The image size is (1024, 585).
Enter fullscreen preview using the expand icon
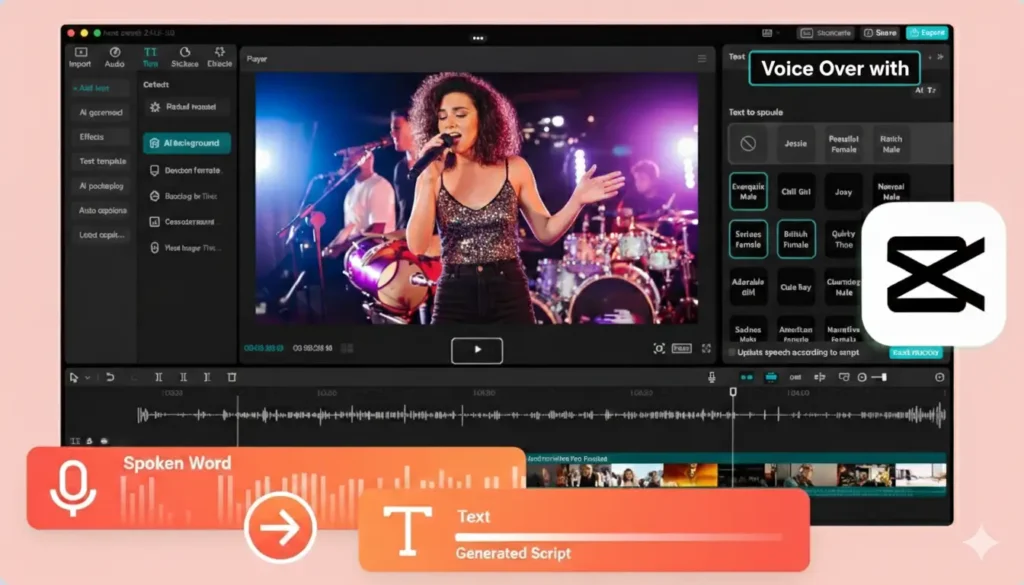pyautogui.click(x=706, y=348)
